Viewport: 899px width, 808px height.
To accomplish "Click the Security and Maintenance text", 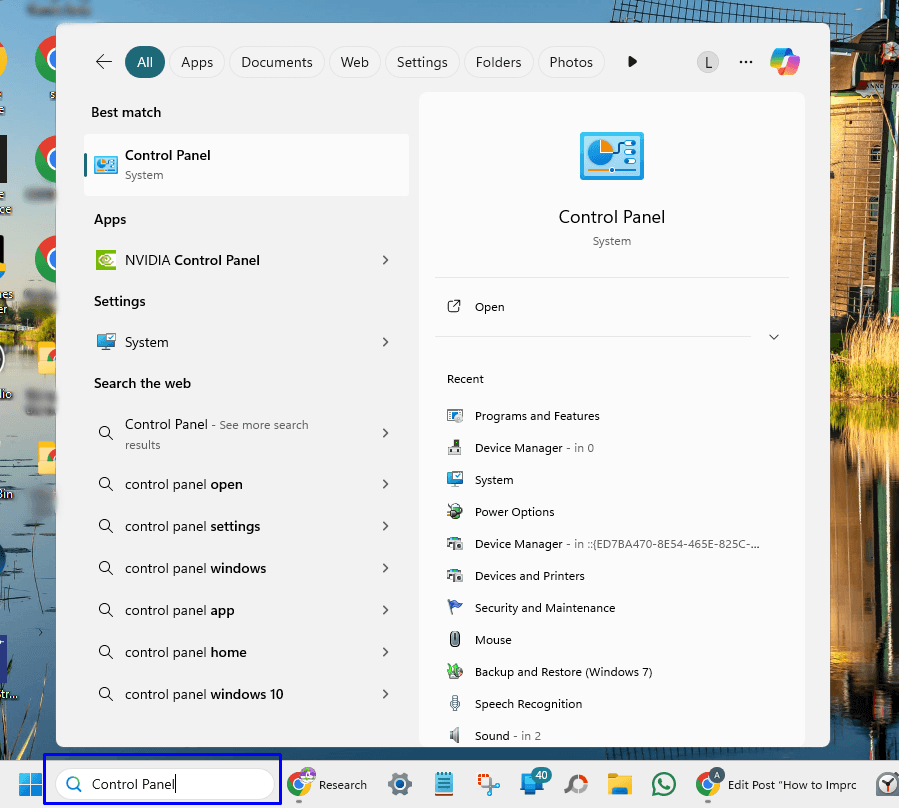I will coord(545,607).
